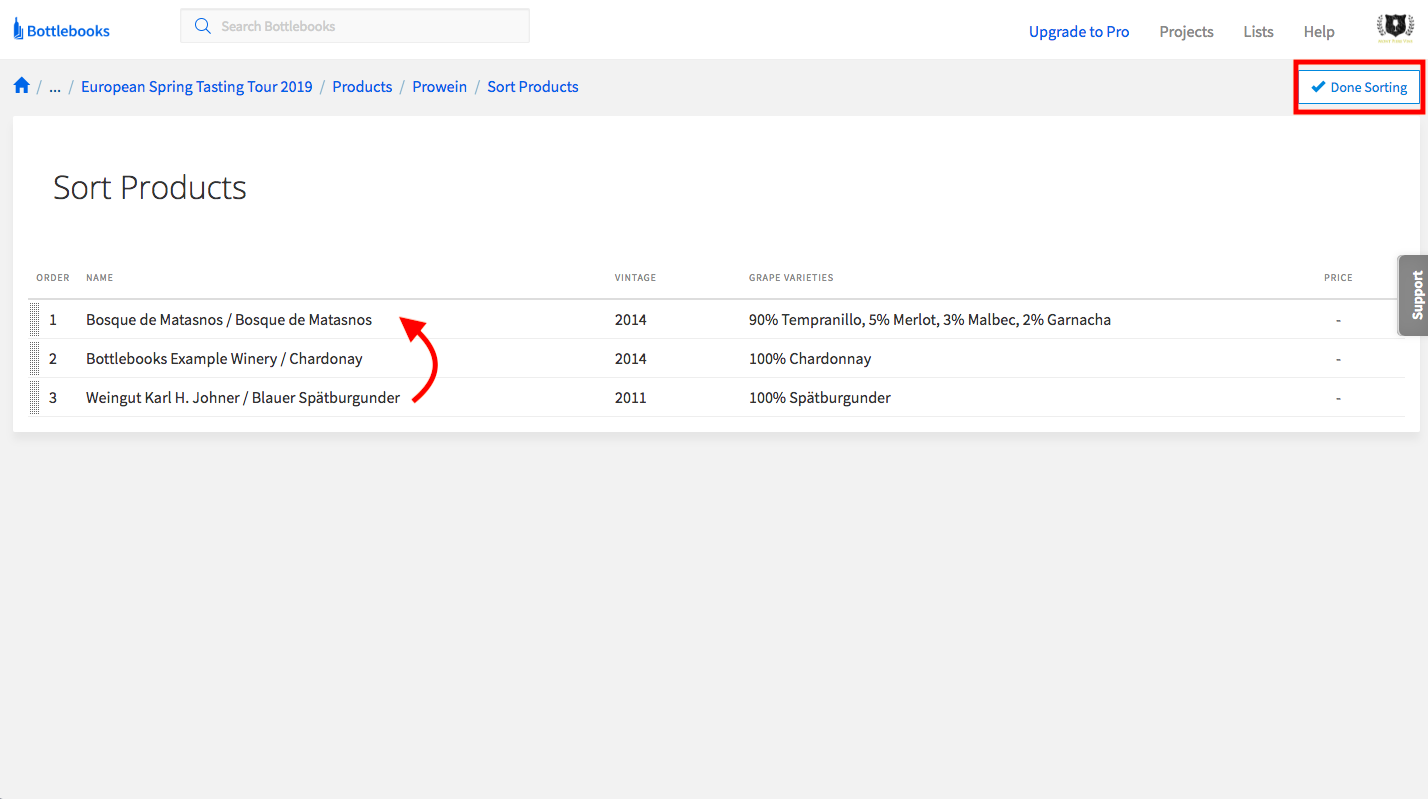Click the Sort Products page heading
1428x799 pixels.
(150, 188)
